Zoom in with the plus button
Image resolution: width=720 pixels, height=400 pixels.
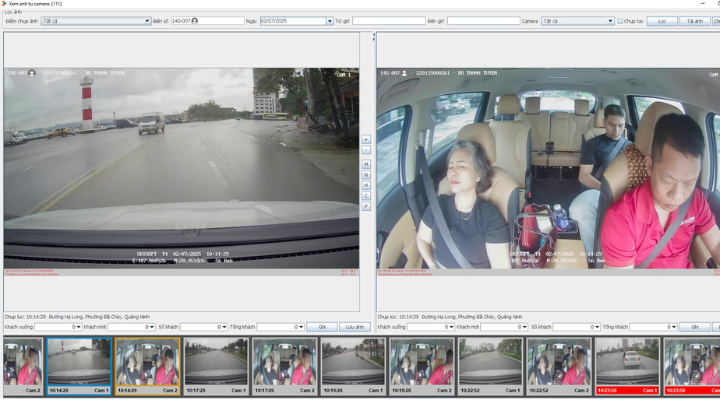(x=366, y=139)
